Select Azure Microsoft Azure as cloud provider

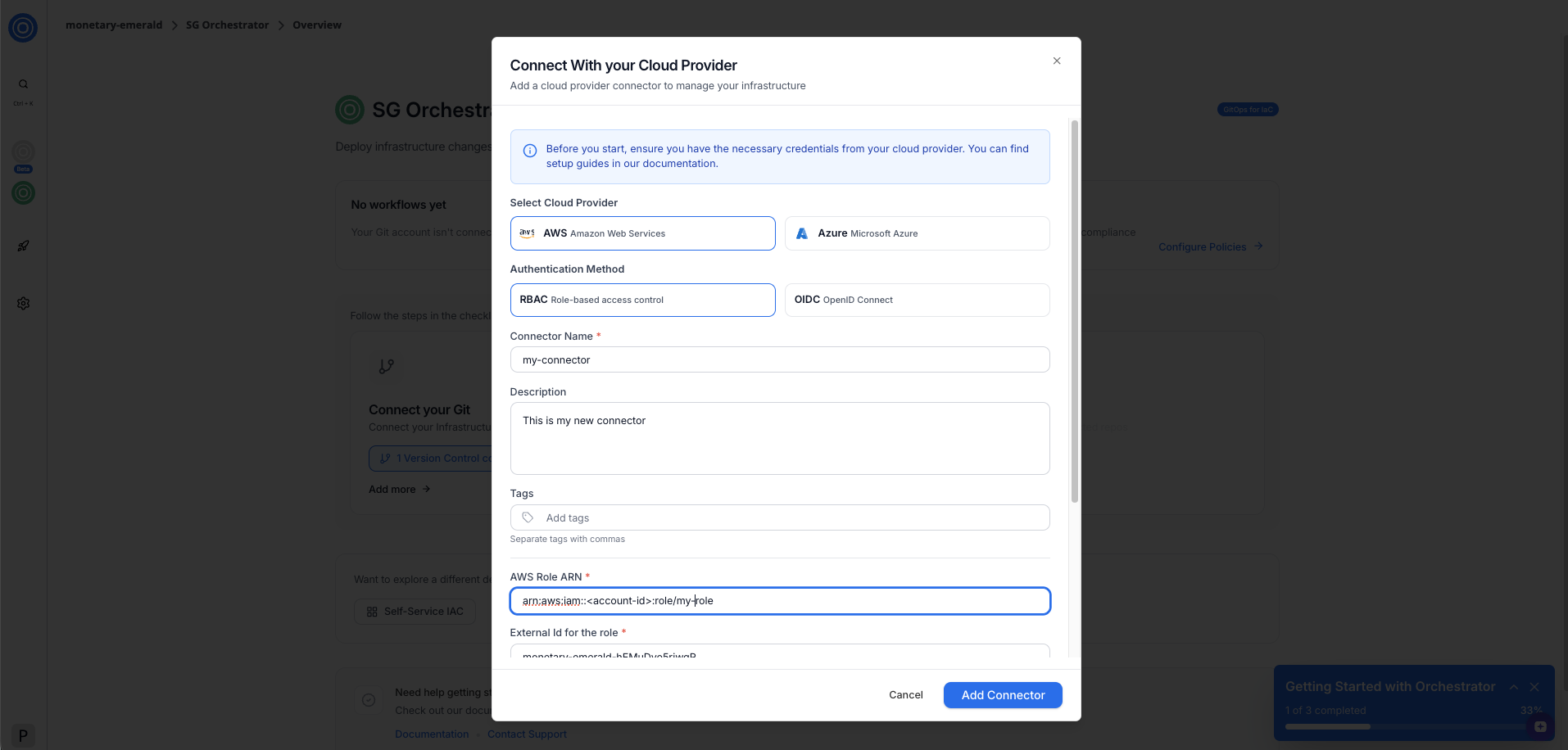point(916,233)
